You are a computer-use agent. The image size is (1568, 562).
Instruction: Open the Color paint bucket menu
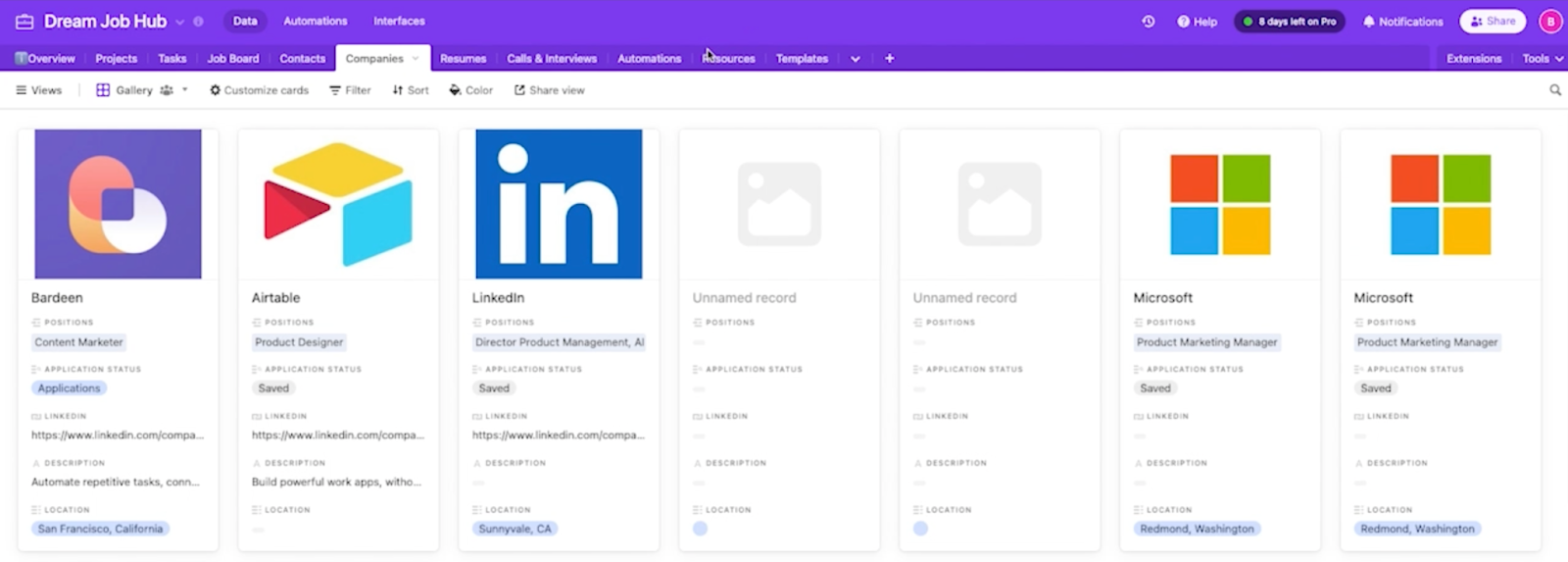tap(470, 90)
